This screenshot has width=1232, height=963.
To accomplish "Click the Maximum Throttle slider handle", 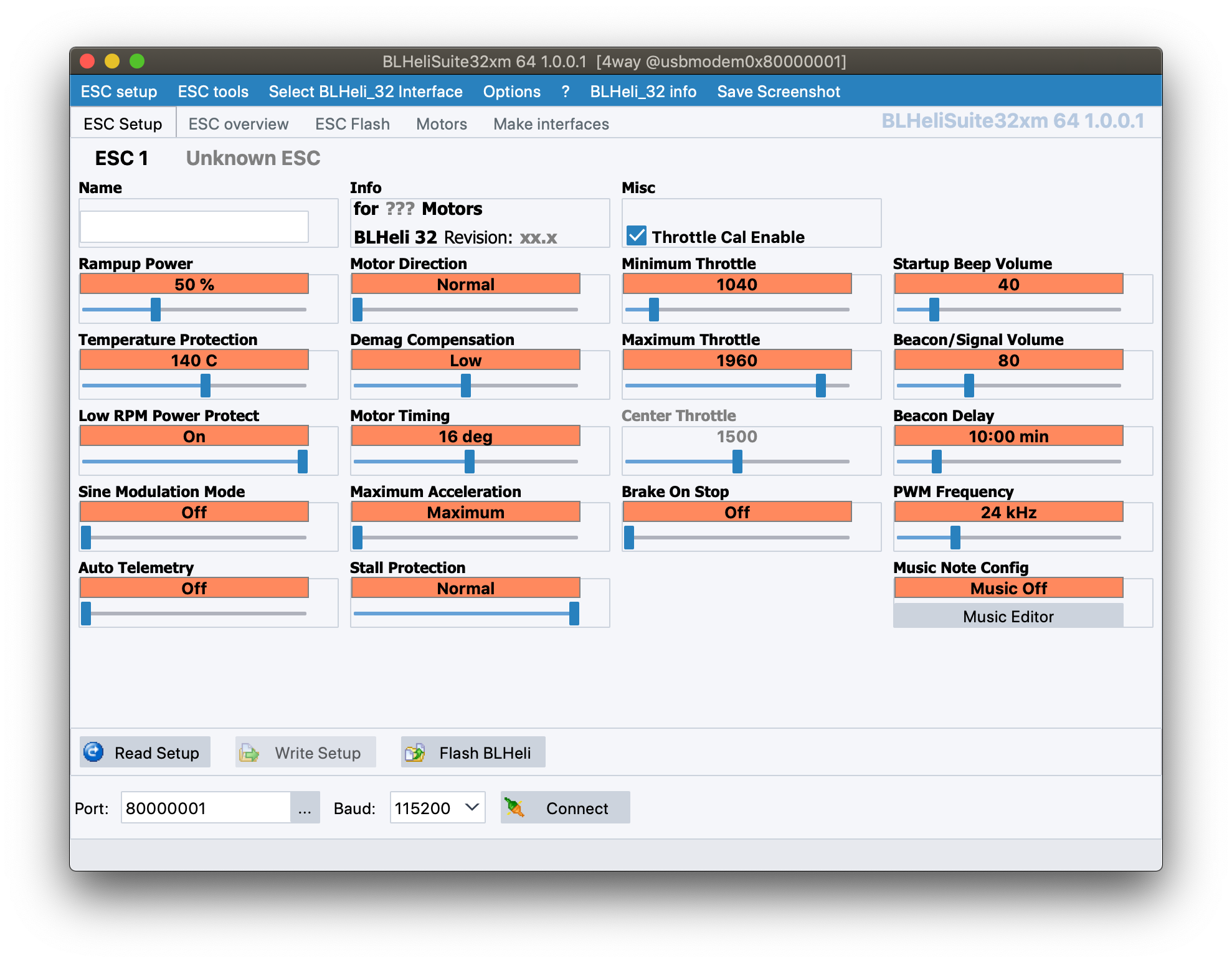I will pyautogui.click(x=821, y=385).
